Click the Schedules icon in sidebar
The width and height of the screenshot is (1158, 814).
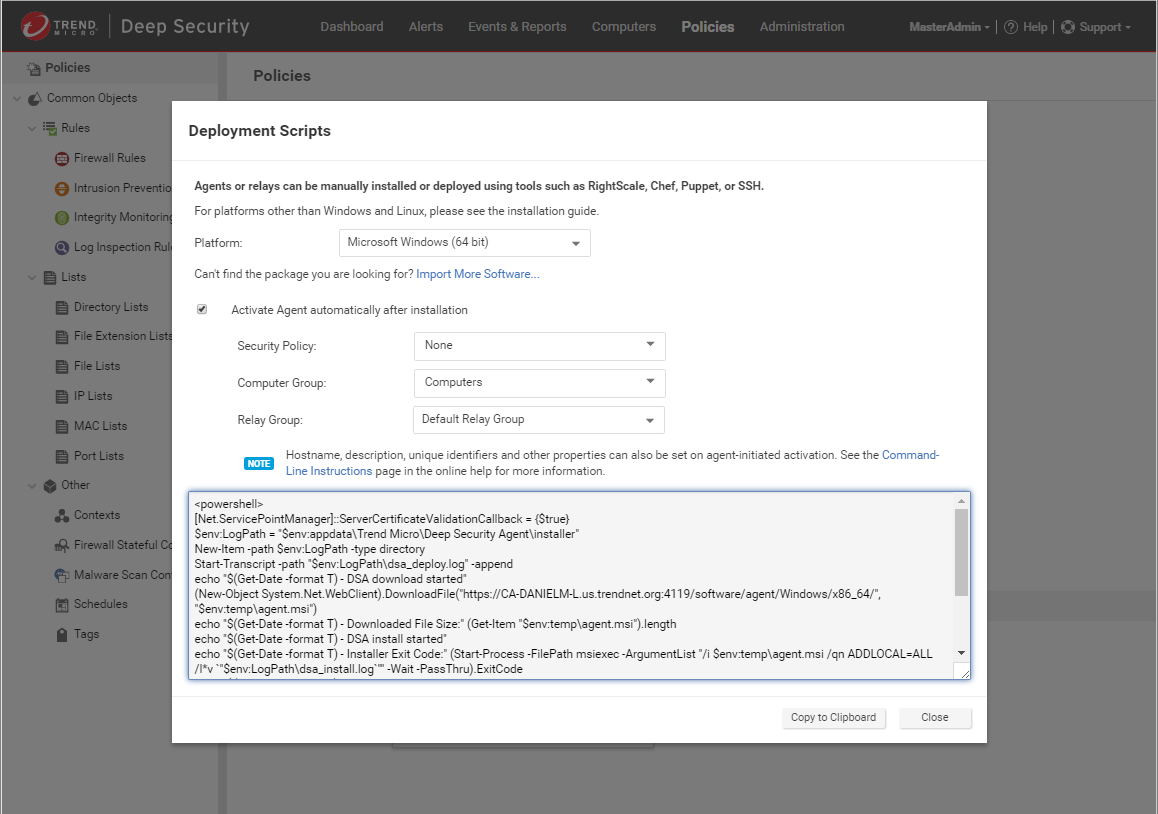pyautogui.click(x=63, y=605)
